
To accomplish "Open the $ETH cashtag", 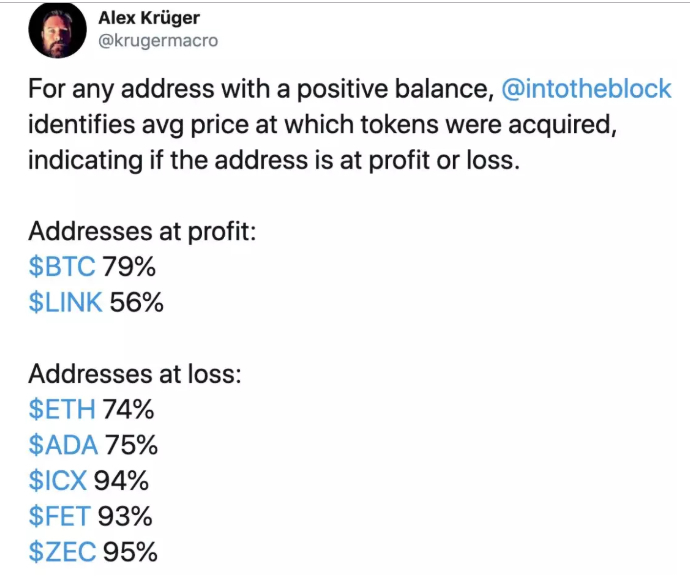I will click(x=62, y=409).
